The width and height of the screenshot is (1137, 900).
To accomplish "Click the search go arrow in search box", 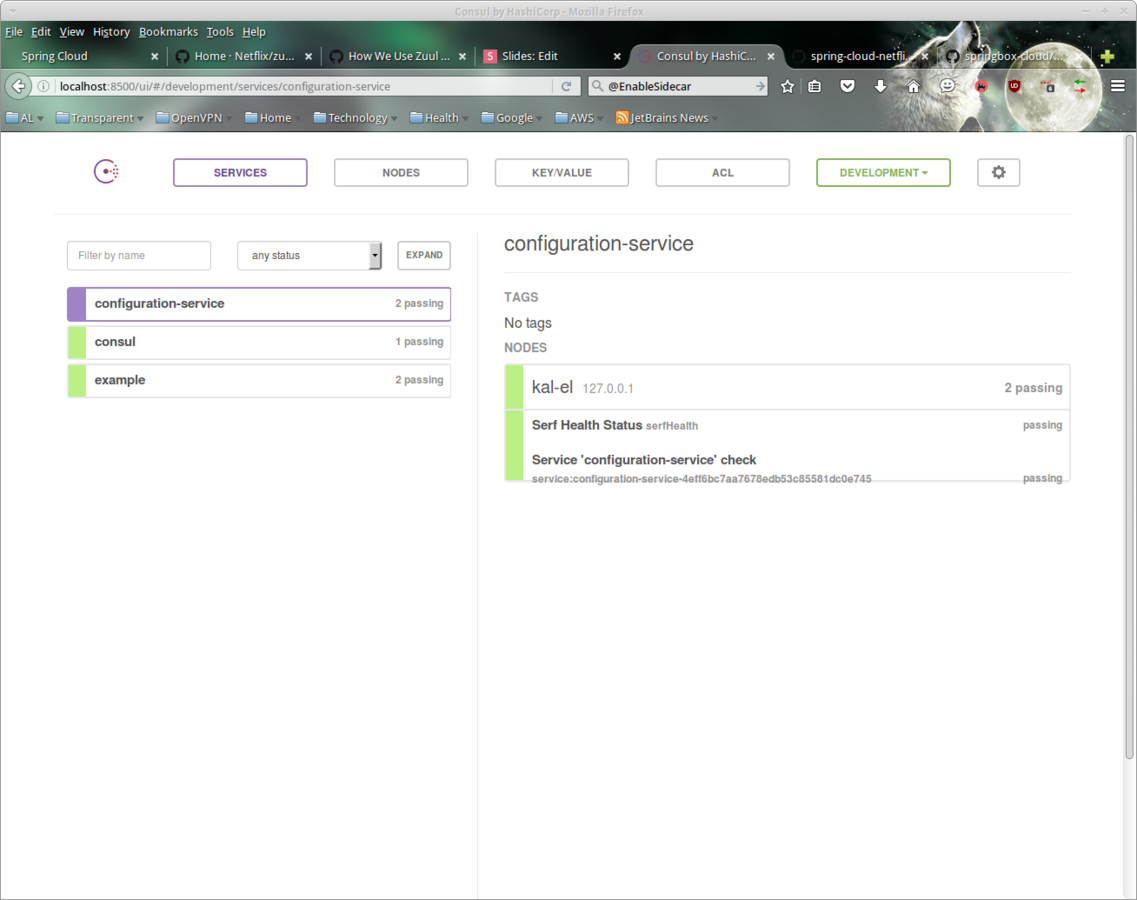I will [x=760, y=86].
